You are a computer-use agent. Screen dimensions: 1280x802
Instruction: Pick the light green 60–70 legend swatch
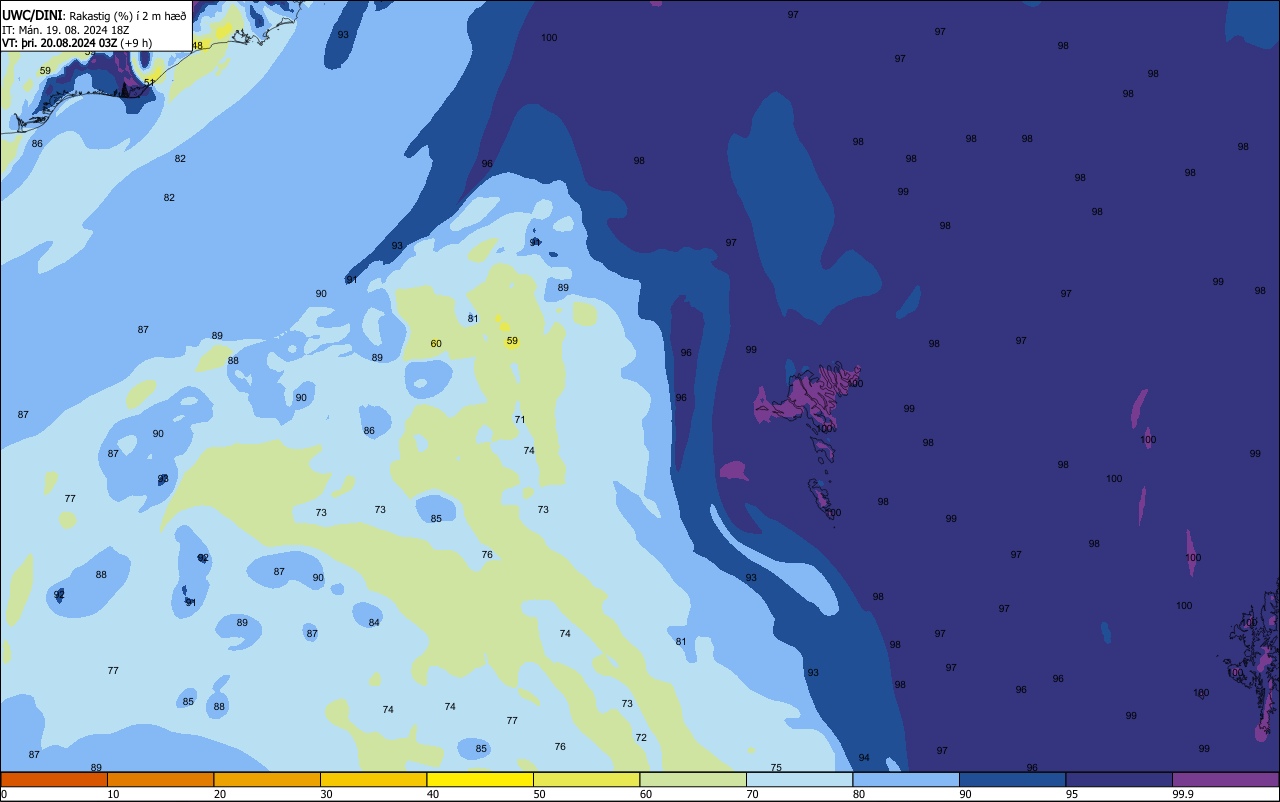693,779
